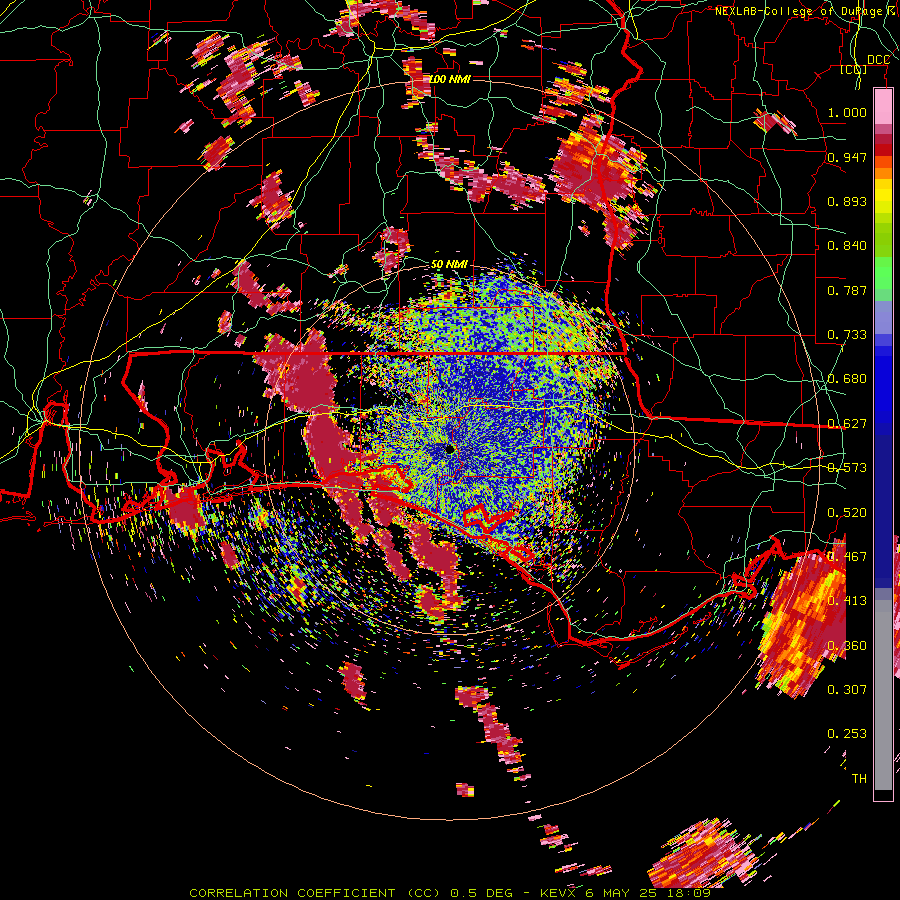The height and width of the screenshot is (900, 900).
Task: Click the 0.413 legend value
Action: tap(847, 601)
